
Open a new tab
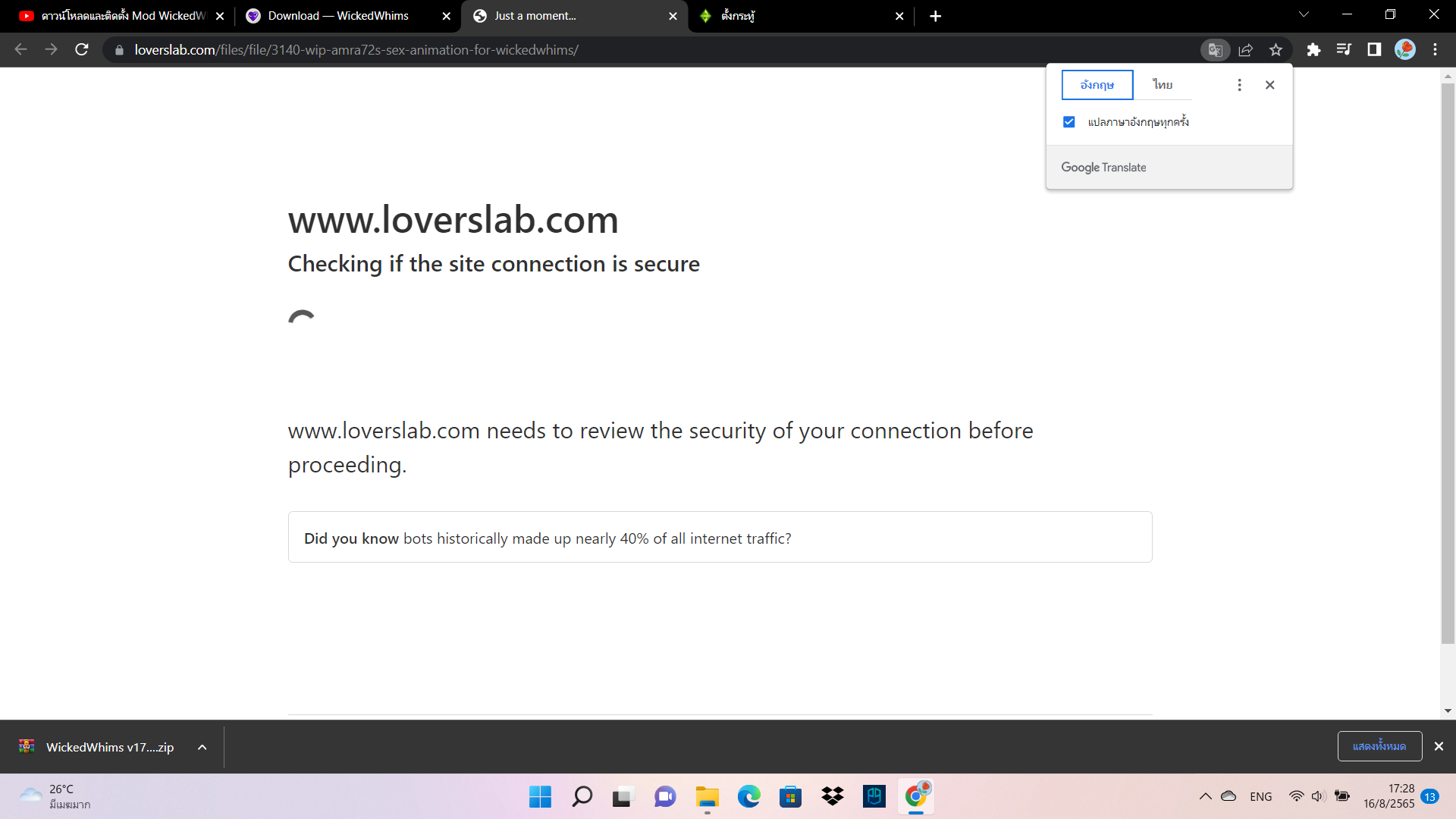[x=936, y=16]
